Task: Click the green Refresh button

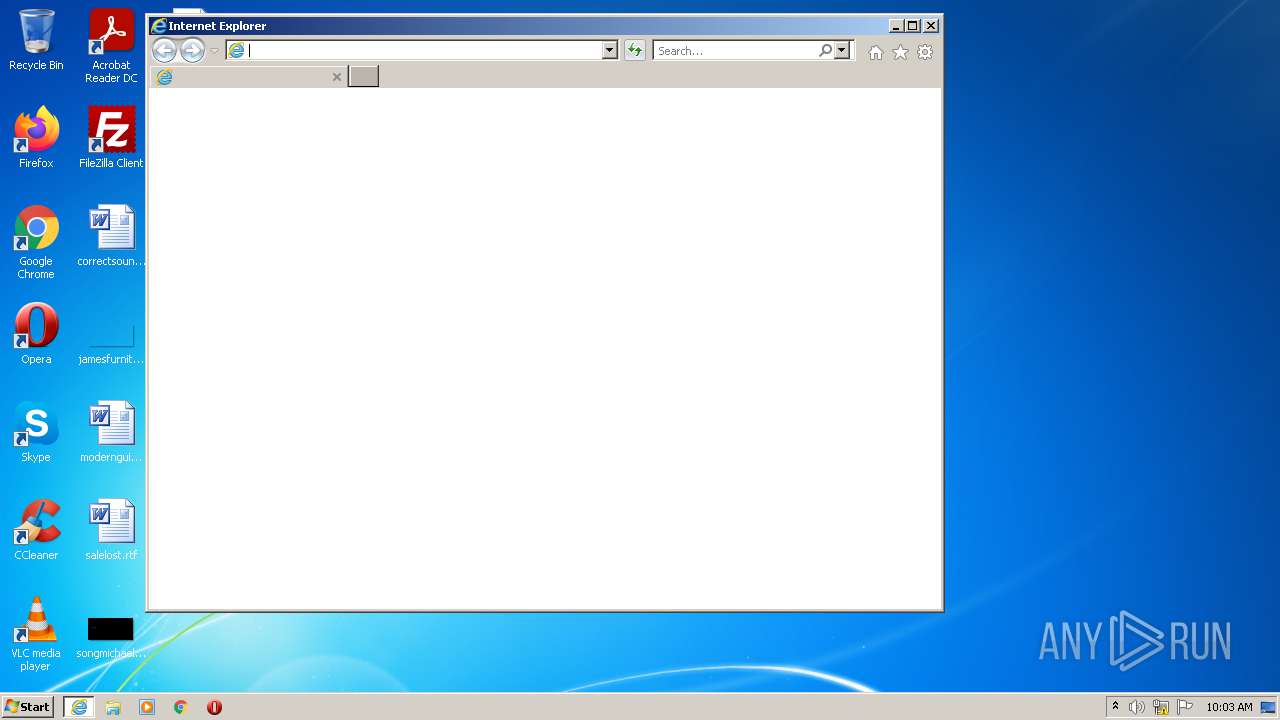Action: click(x=635, y=50)
